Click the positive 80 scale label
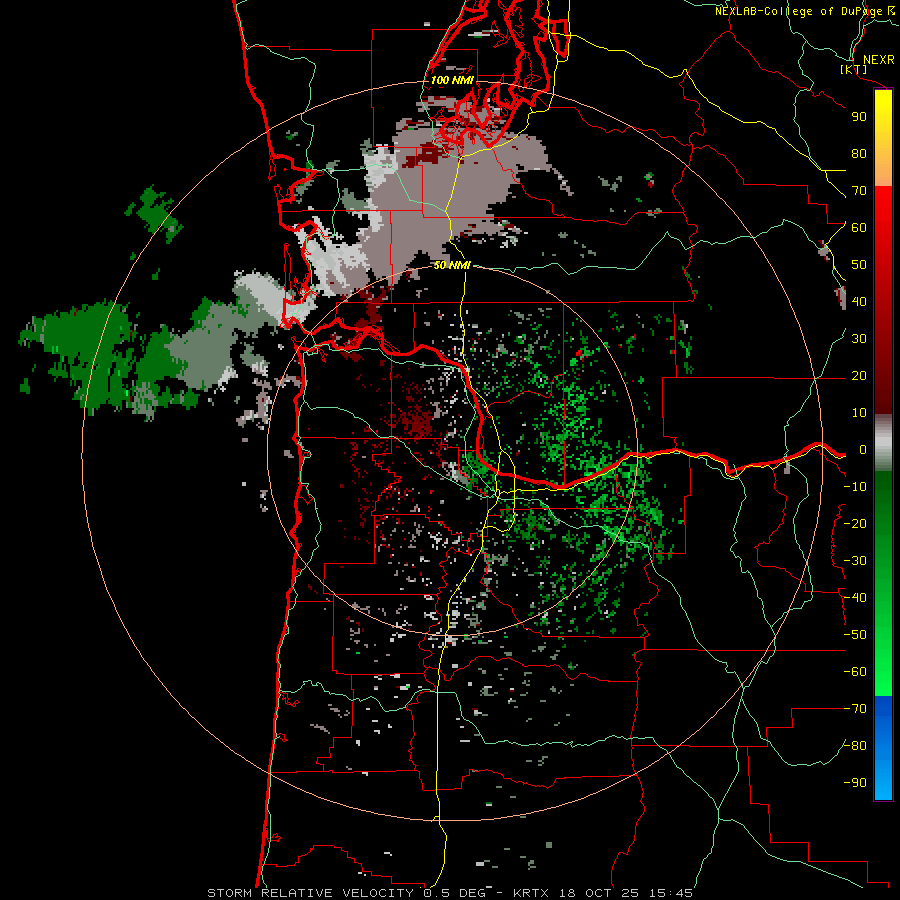The image size is (900, 900). [x=859, y=154]
